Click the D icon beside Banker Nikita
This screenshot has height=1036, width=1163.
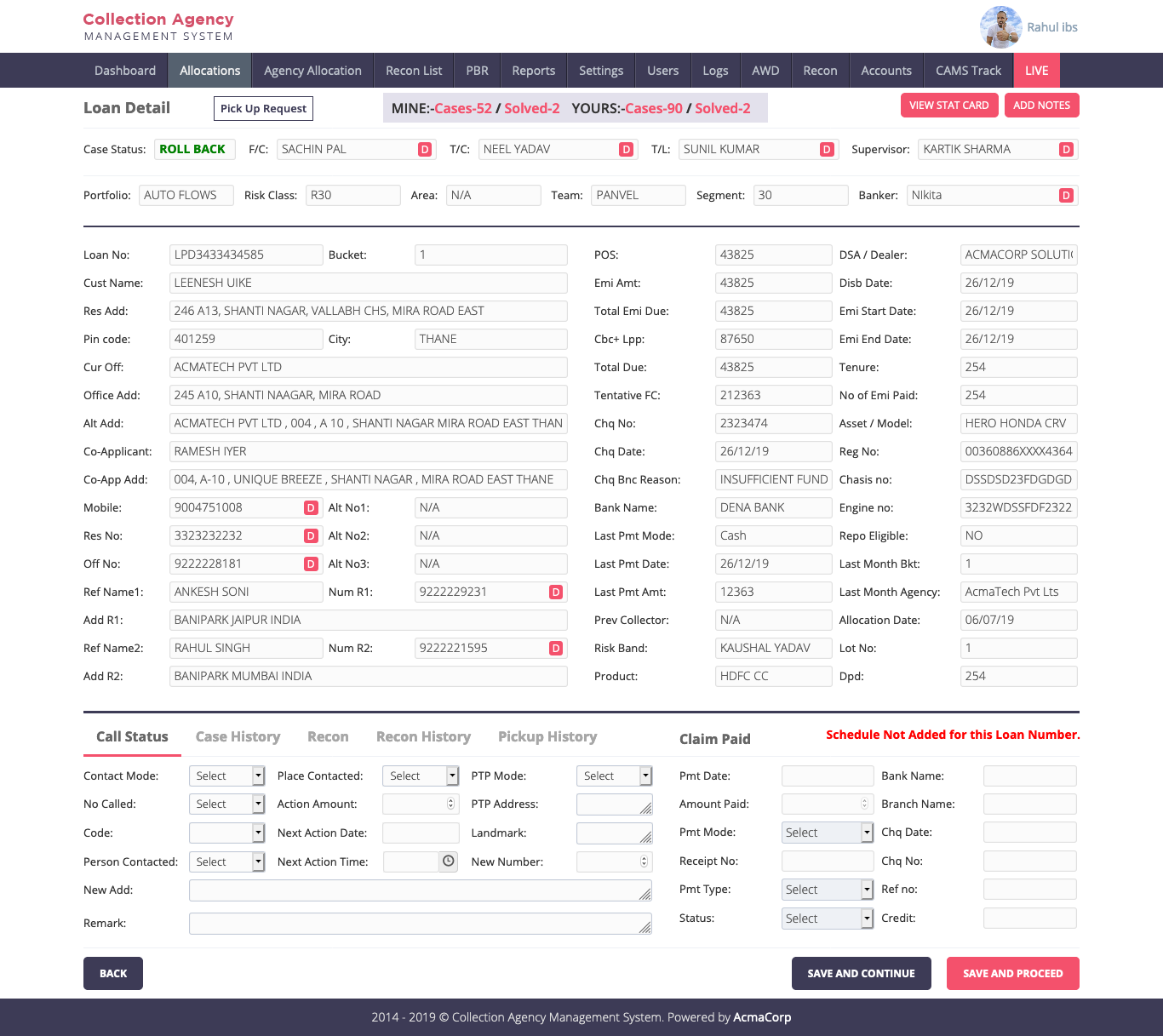pyautogui.click(x=1066, y=196)
